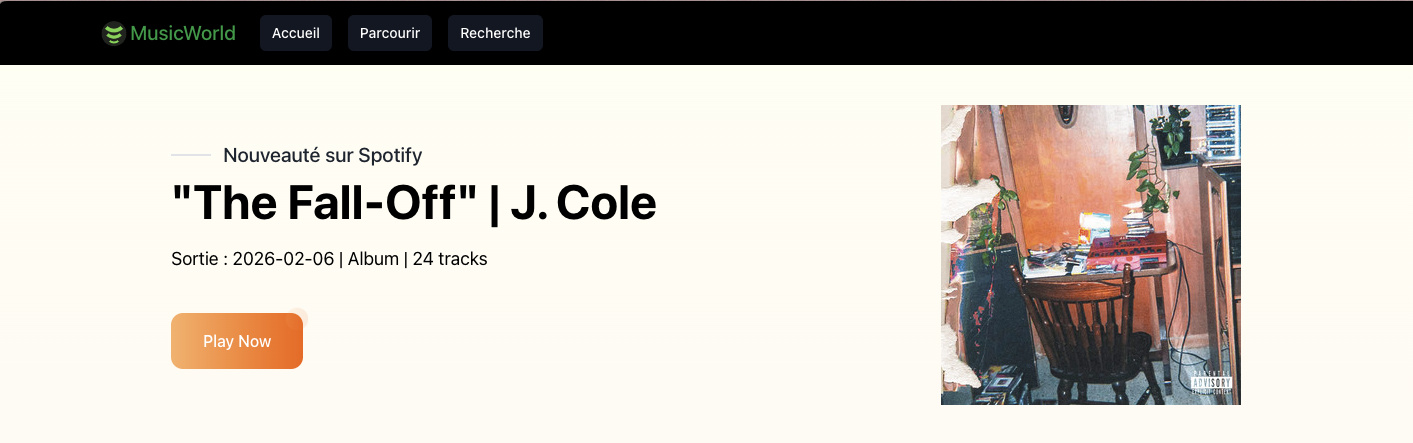1413x443 pixels.
Task: Go to the Accueil page
Action: coord(296,33)
